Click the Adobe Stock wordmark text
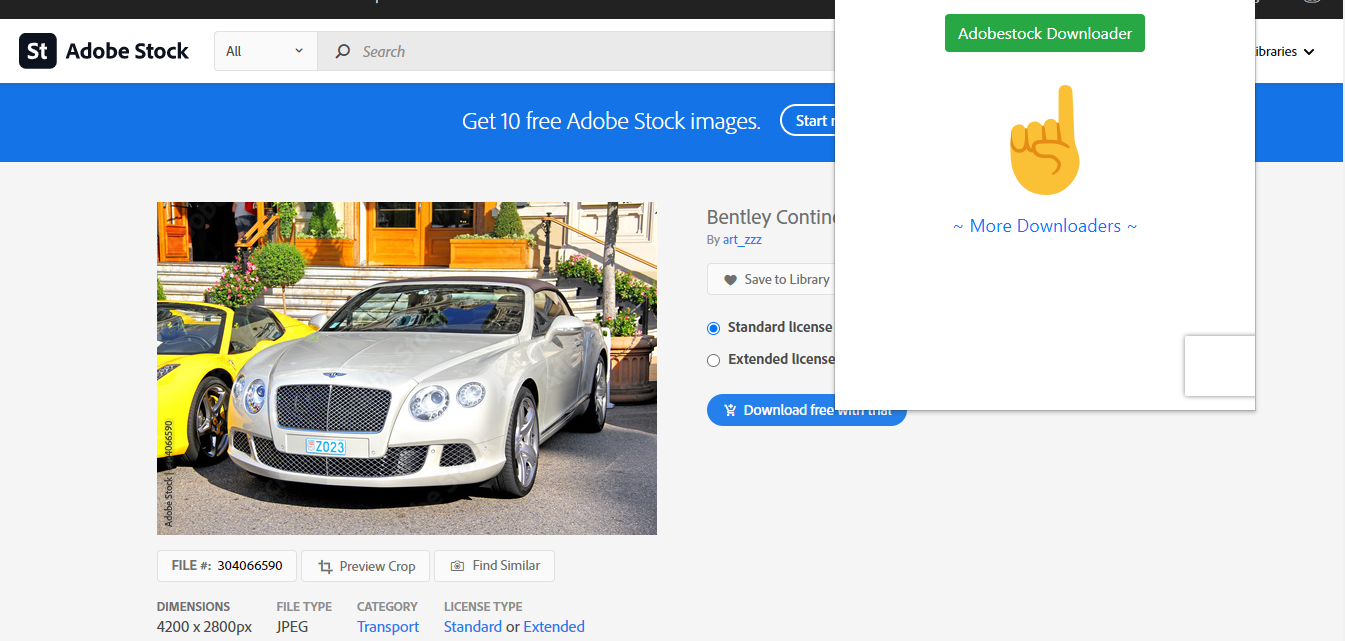Viewport: 1345px width, 641px height. coord(127,51)
